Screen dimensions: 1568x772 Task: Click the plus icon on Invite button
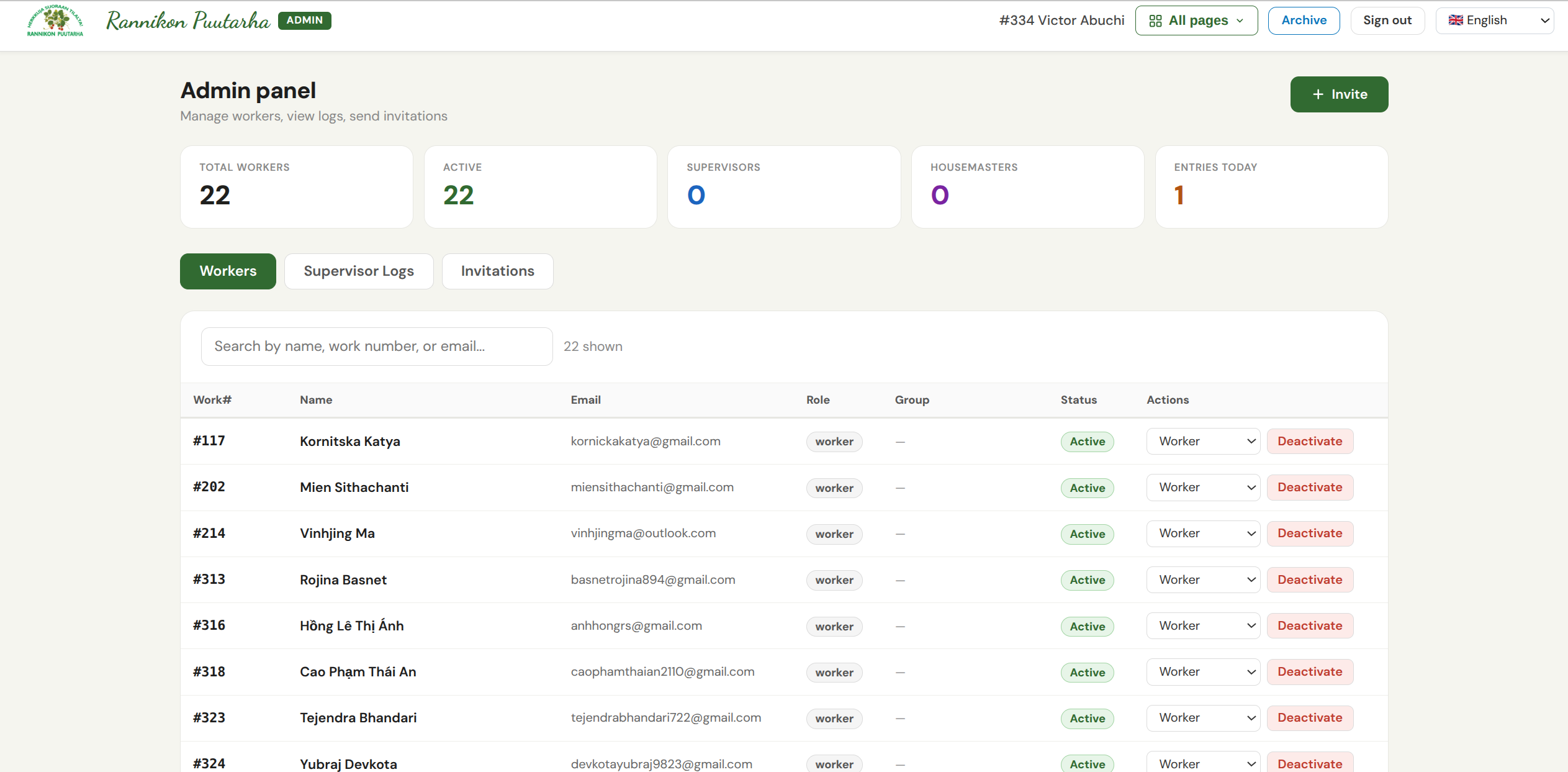(1318, 94)
